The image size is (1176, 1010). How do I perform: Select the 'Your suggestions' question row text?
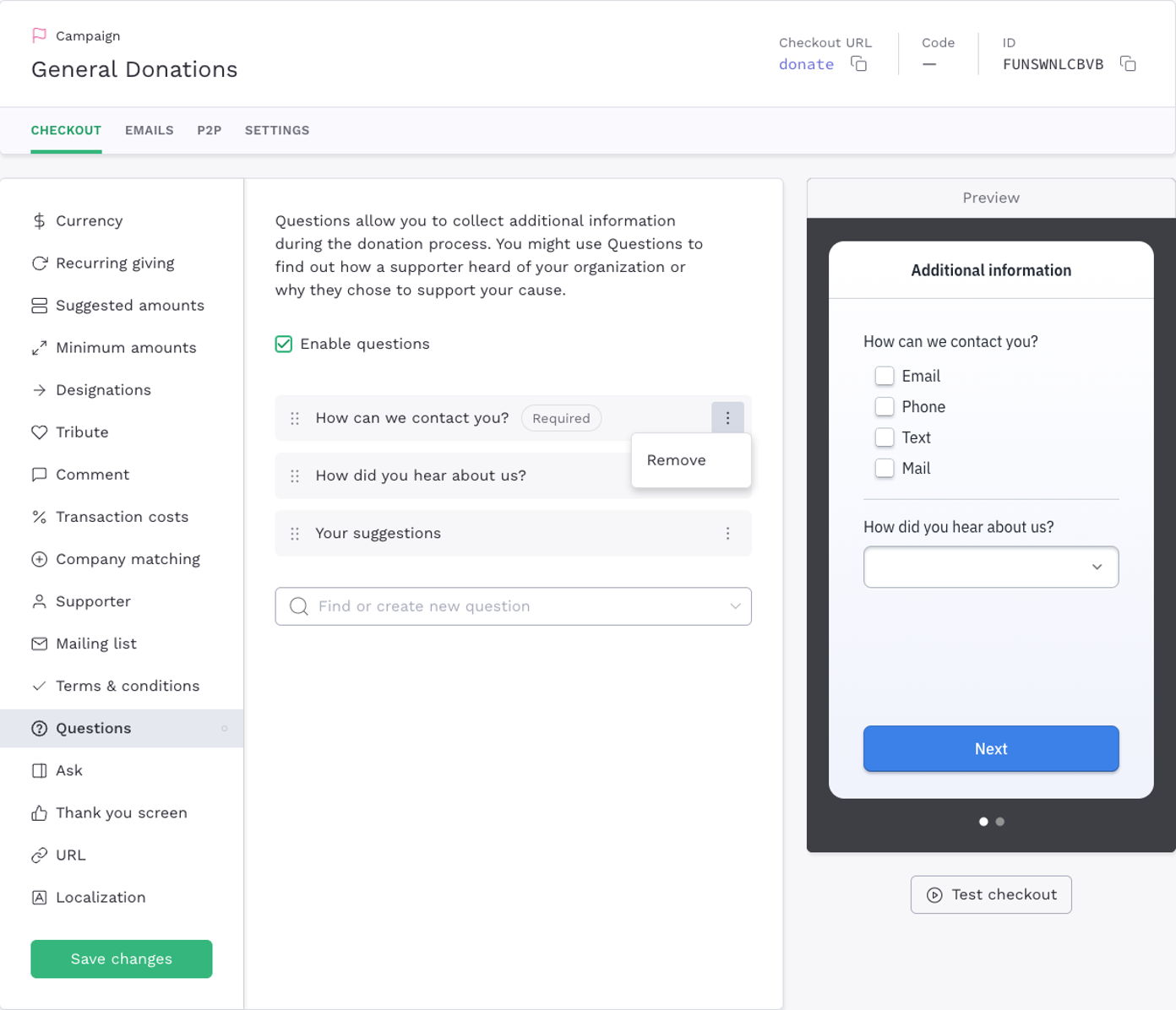[x=378, y=534]
